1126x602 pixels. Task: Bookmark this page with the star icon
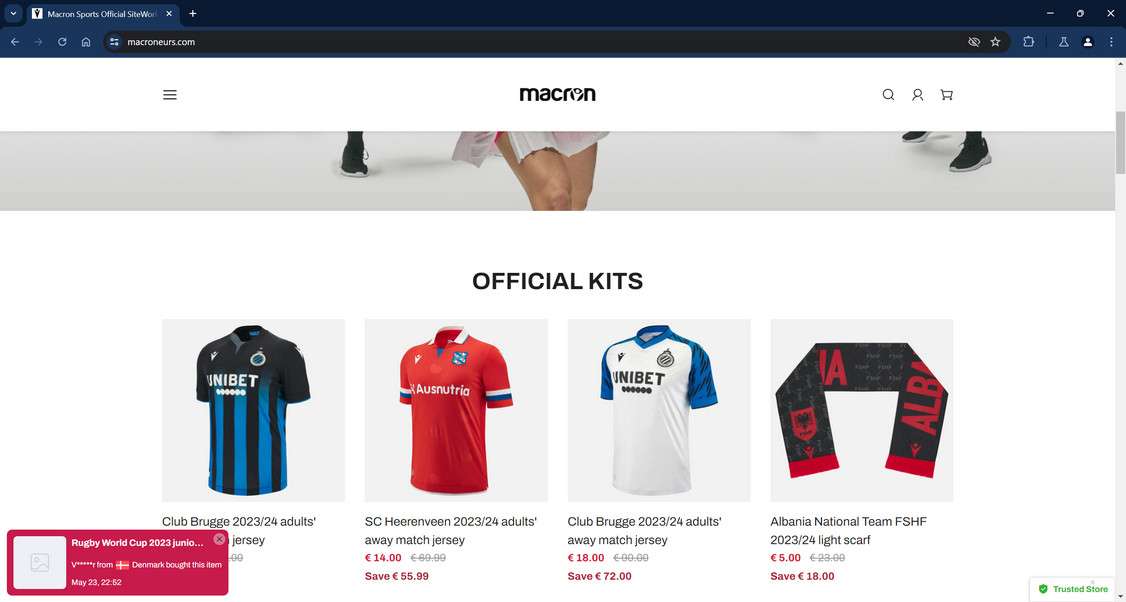995,42
